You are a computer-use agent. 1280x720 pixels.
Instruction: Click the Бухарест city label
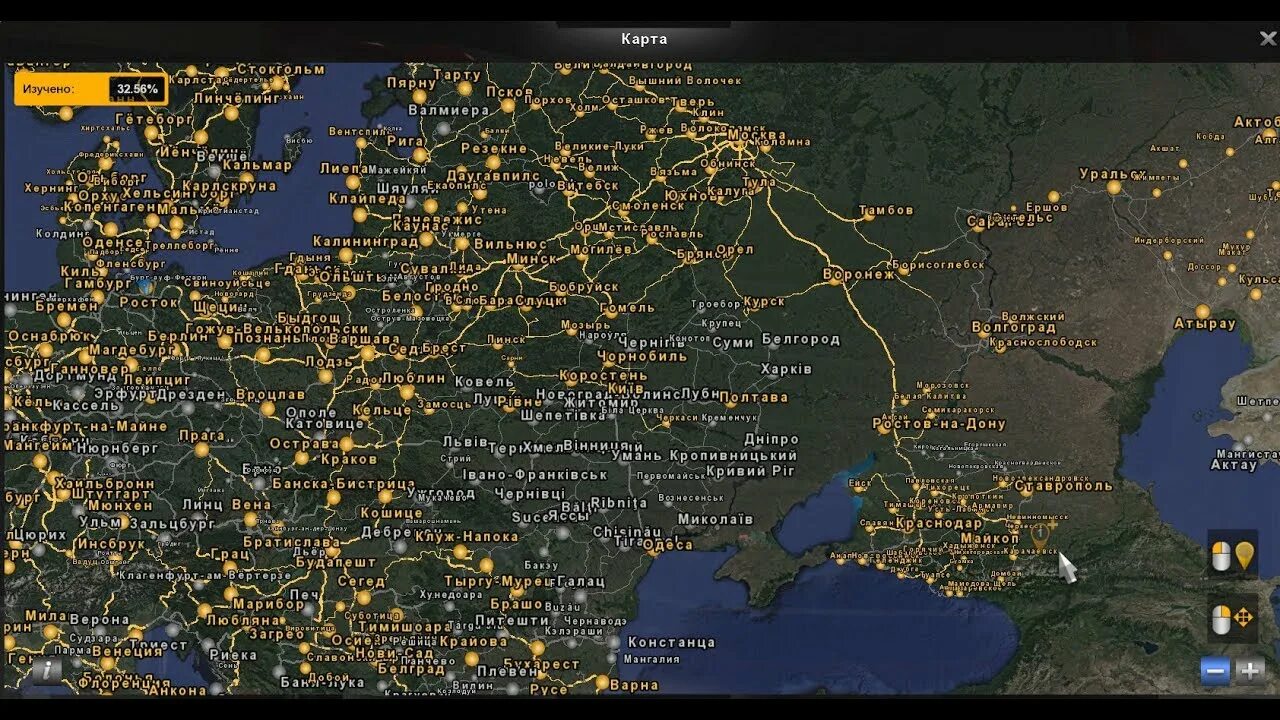pos(543,664)
